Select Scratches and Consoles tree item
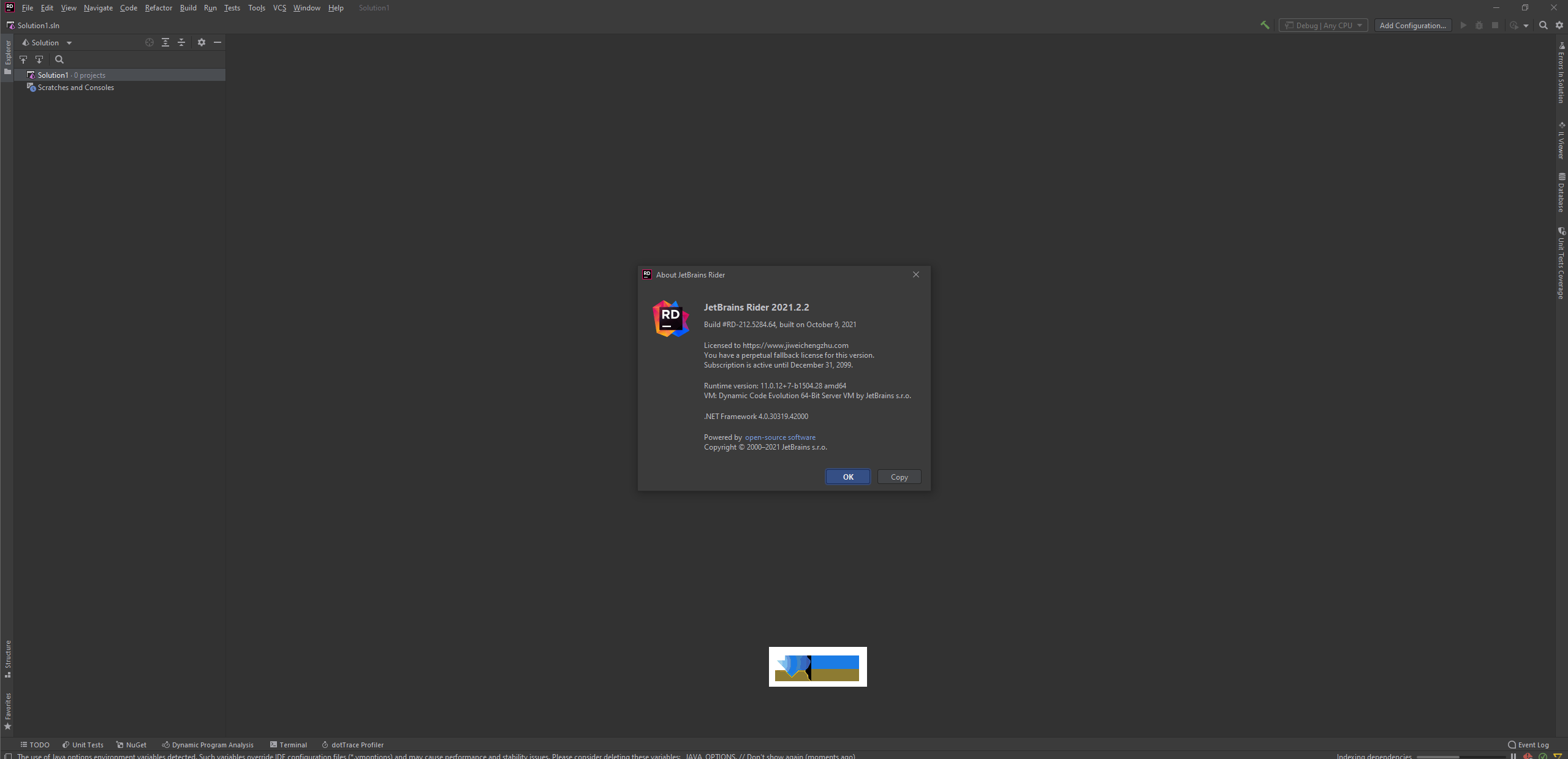1568x759 pixels. (120, 88)
